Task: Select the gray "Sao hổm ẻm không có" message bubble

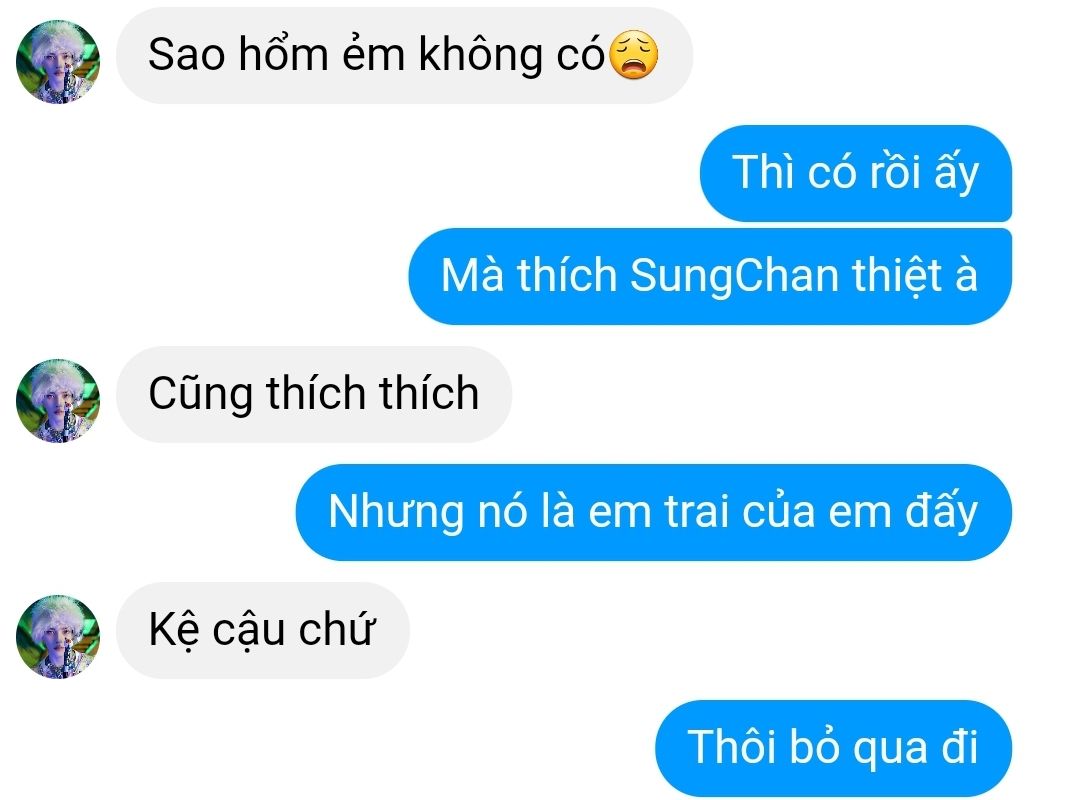Action: tap(404, 56)
